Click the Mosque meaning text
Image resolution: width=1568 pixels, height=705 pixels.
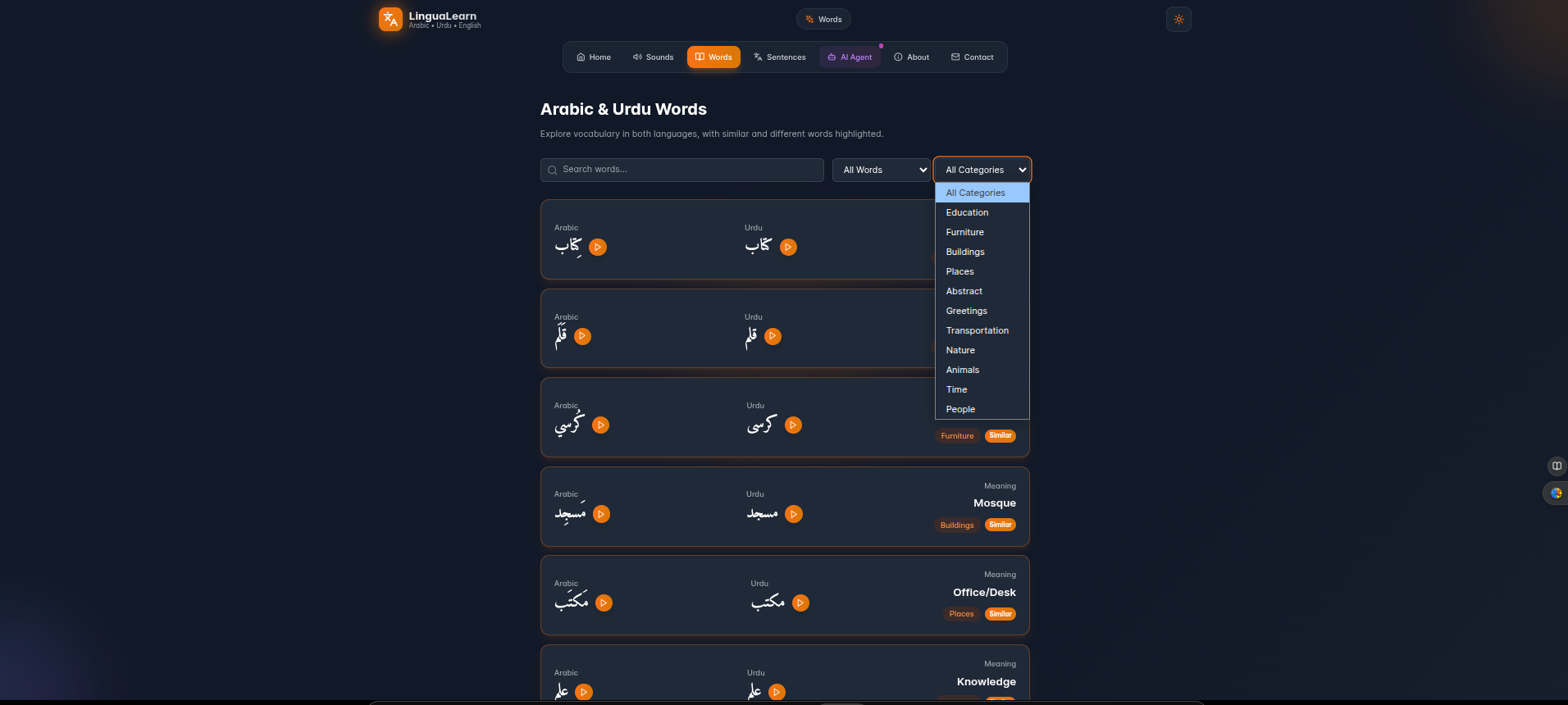coord(995,503)
